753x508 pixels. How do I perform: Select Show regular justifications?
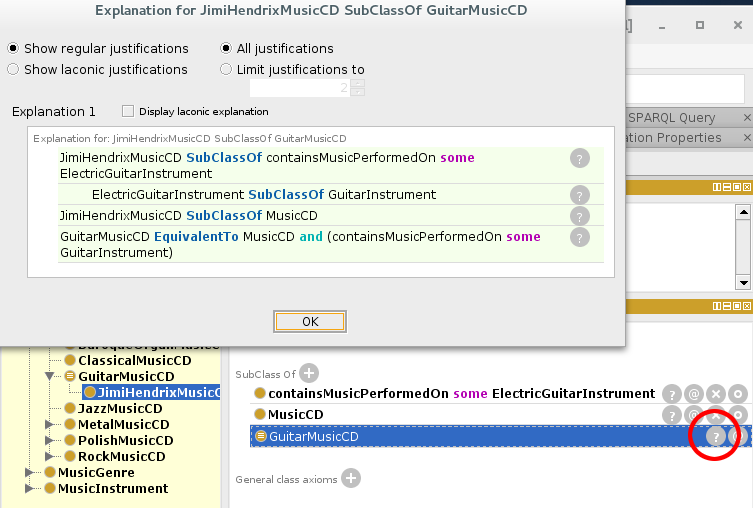click(13, 48)
